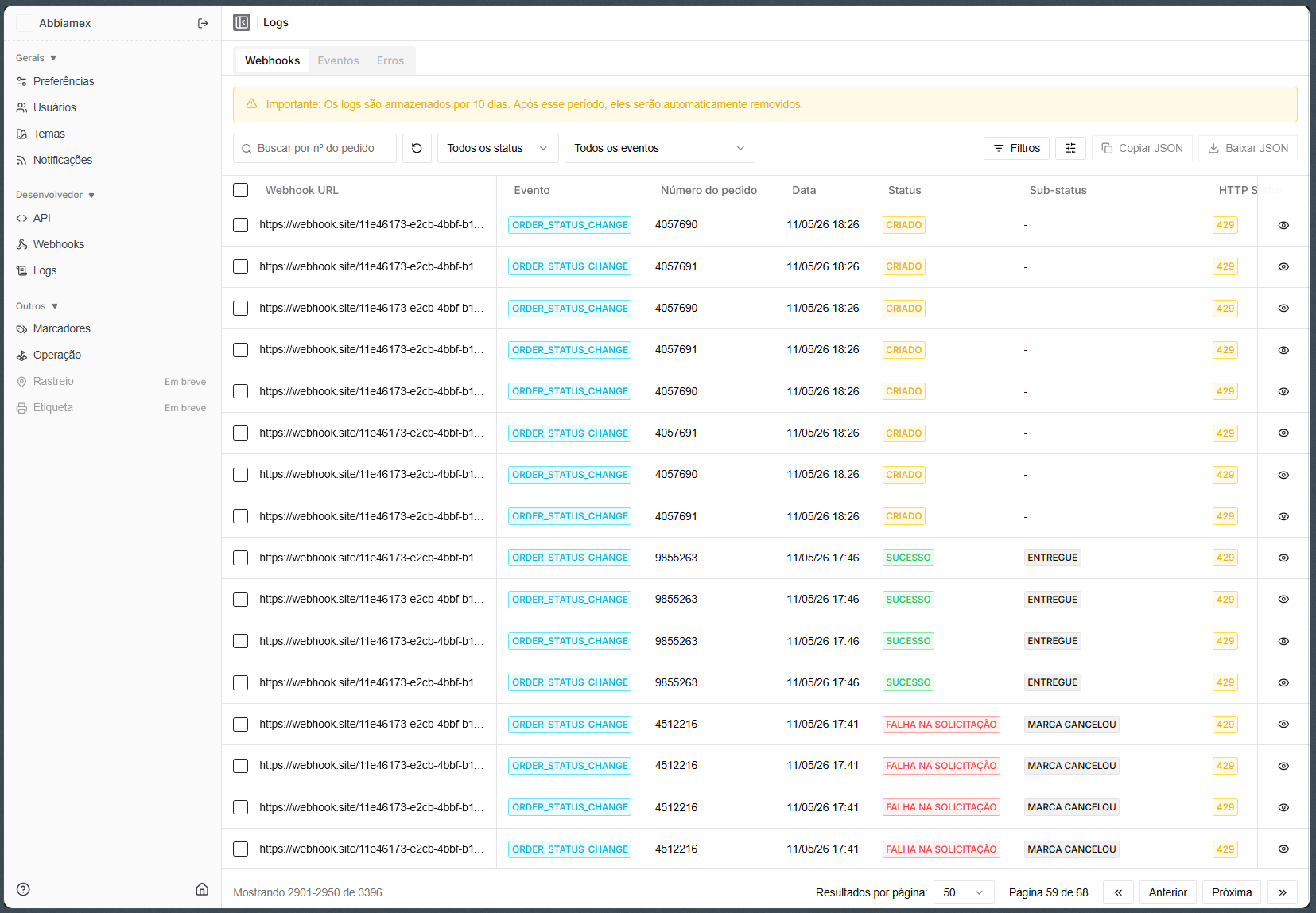Open the API section
1316x913 pixels.
click(42, 218)
